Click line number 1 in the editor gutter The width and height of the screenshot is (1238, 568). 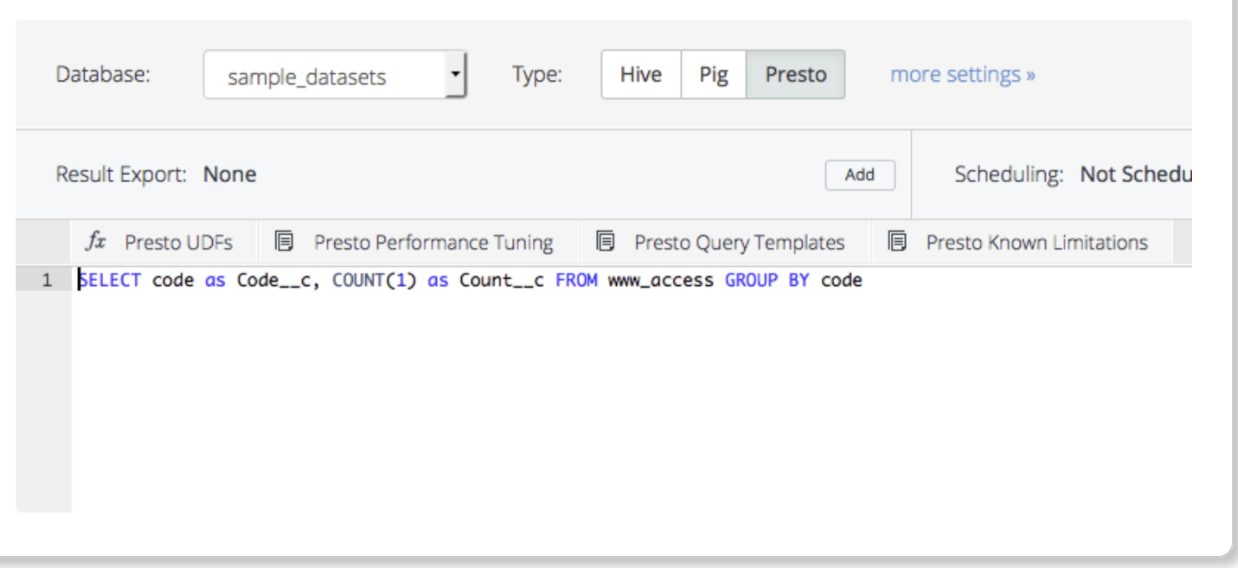(46, 281)
